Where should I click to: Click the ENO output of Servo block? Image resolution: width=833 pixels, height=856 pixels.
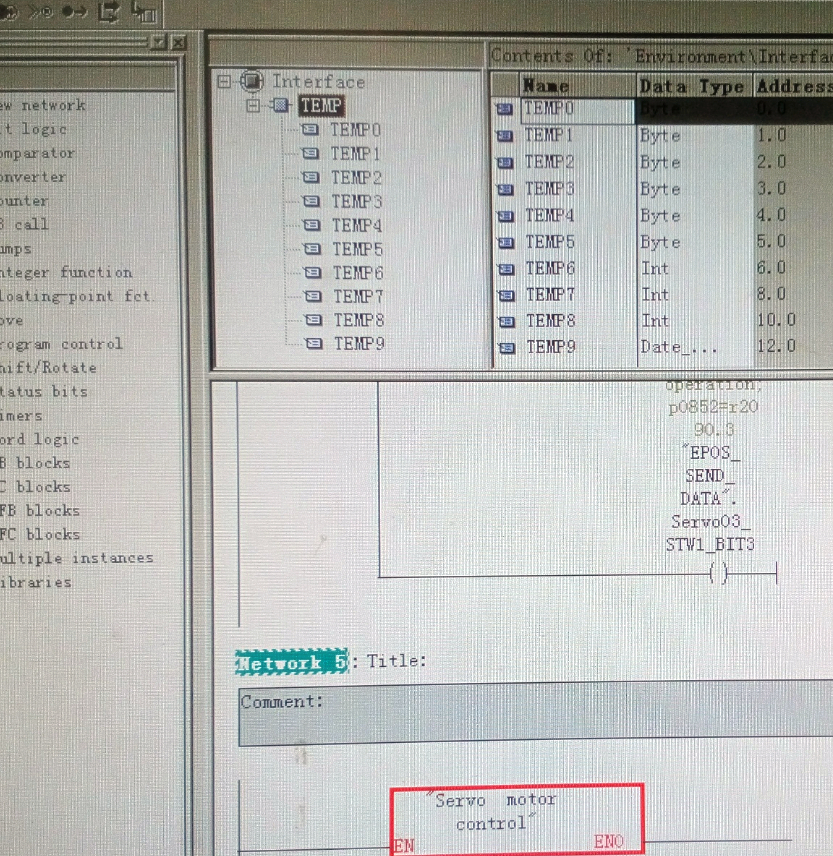[609, 841]
